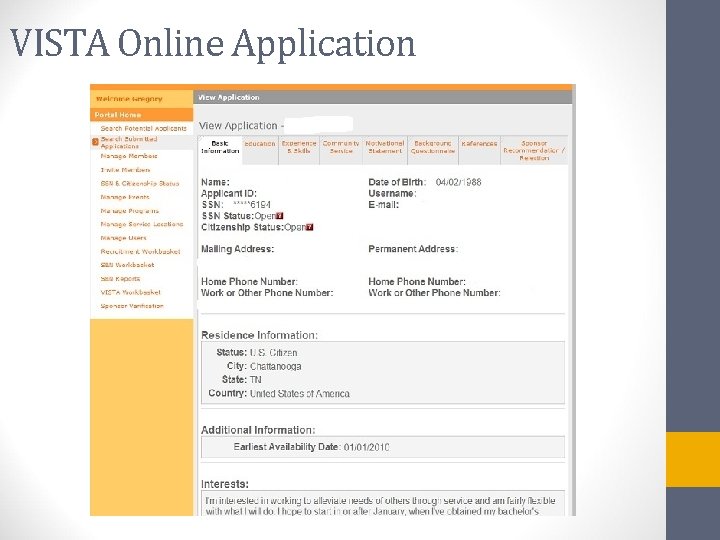Open the Manage Users link
The height and width of the screenshot is (540, 720).
[124, 238]
